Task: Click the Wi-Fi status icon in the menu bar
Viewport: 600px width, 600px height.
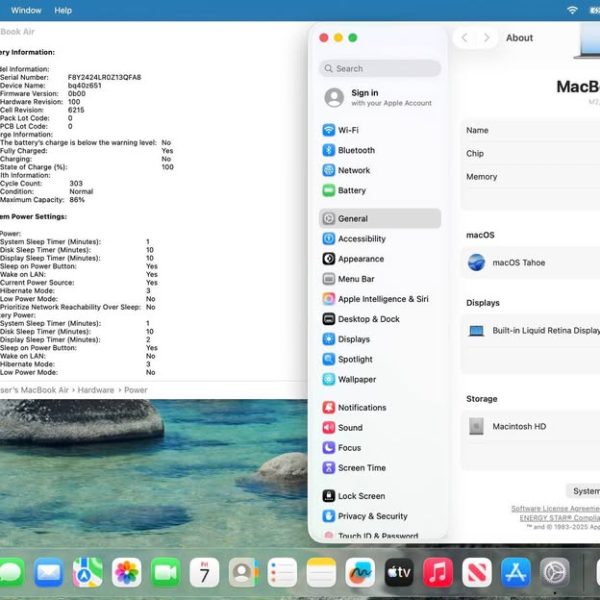Action: 572,10
